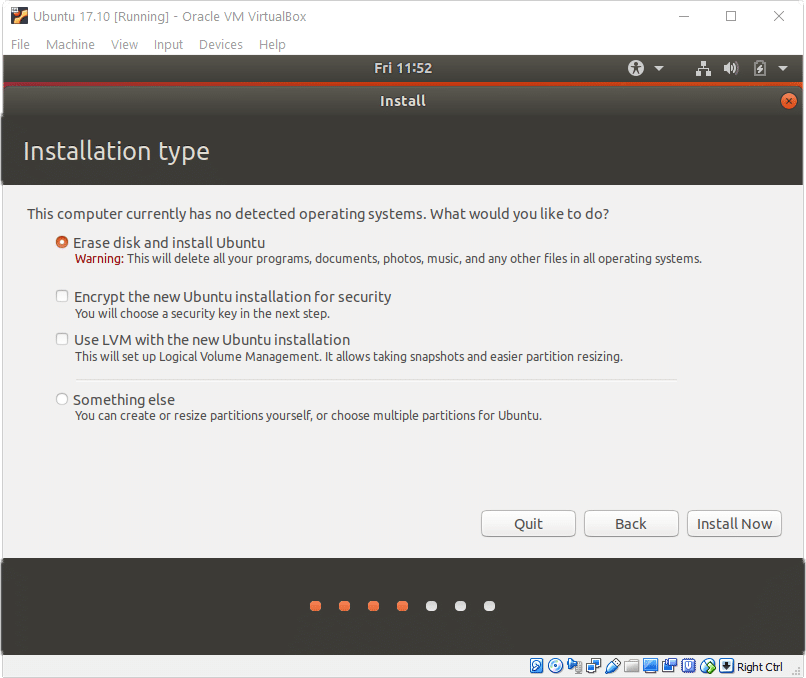The width and height of the screenshot is (806, 678).
Task: Click the Quit button to exit the installer
Action: click(528, 523)
